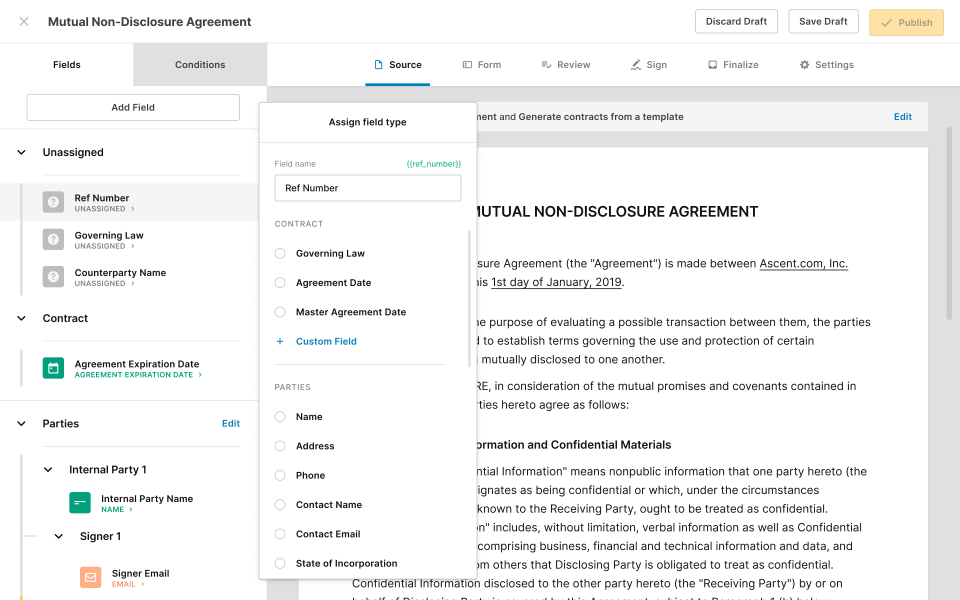Choose the Agreement Date radio option
Screen dimensions: 960x600
[280, 283]
